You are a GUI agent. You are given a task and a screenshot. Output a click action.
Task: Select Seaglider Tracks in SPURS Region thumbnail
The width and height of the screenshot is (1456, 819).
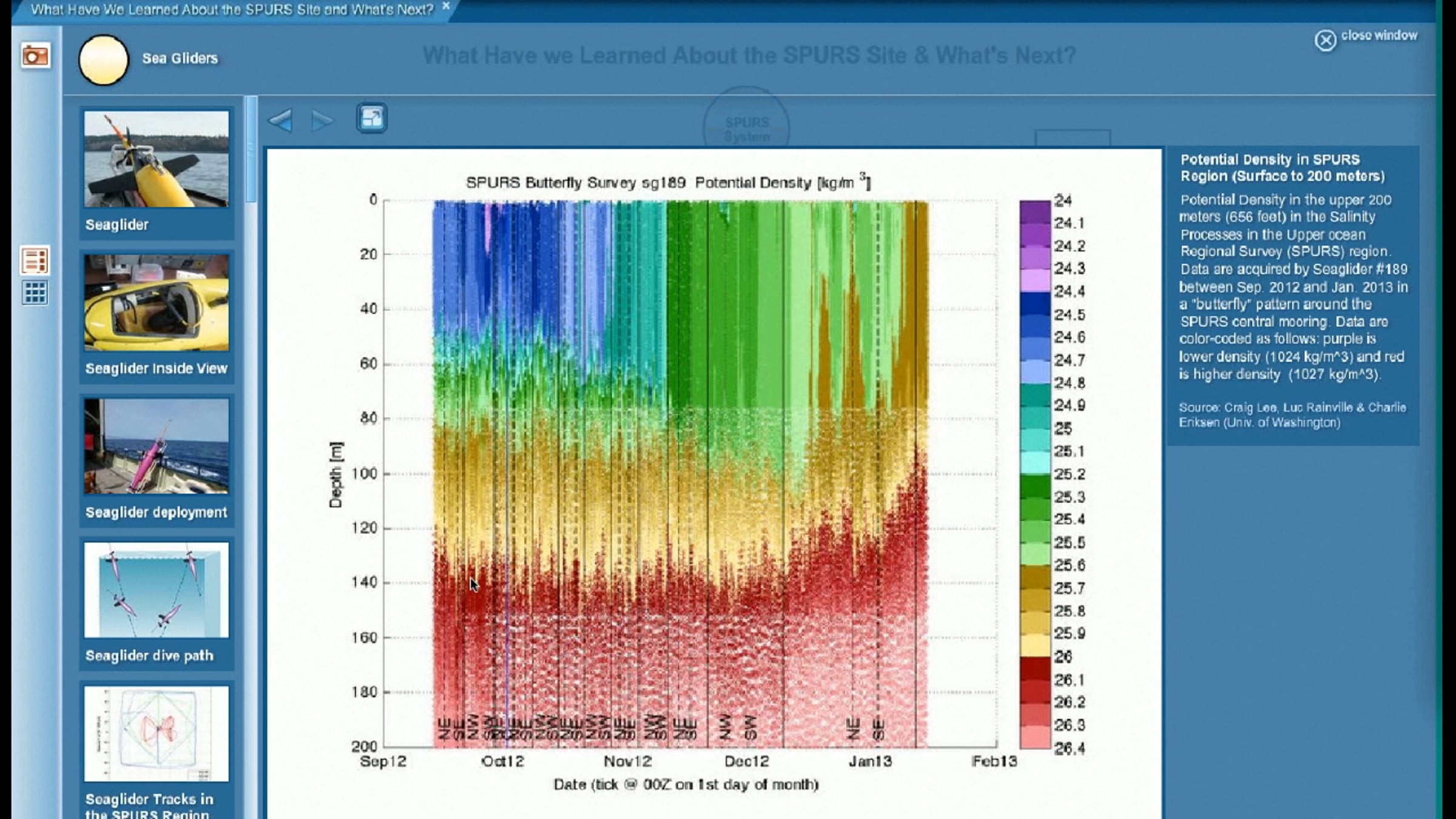click(157, 733)
